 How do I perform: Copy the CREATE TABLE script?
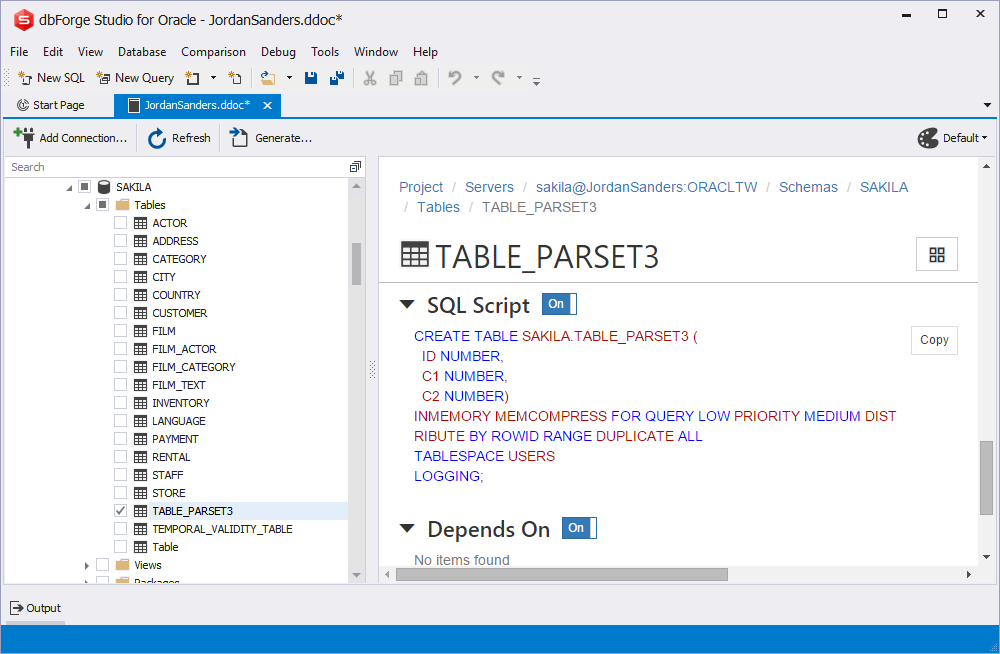[x=933, y=340]
